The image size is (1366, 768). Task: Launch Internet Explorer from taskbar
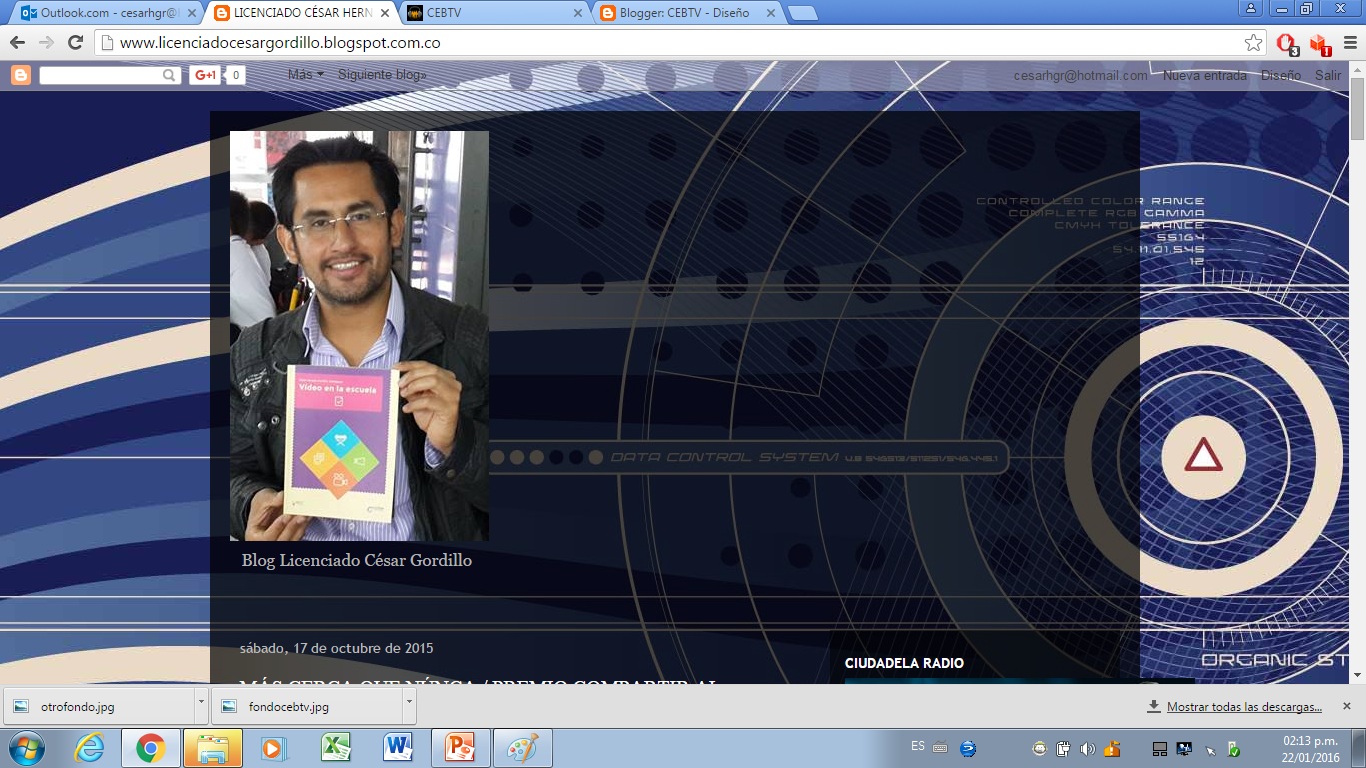pos(89,748)
